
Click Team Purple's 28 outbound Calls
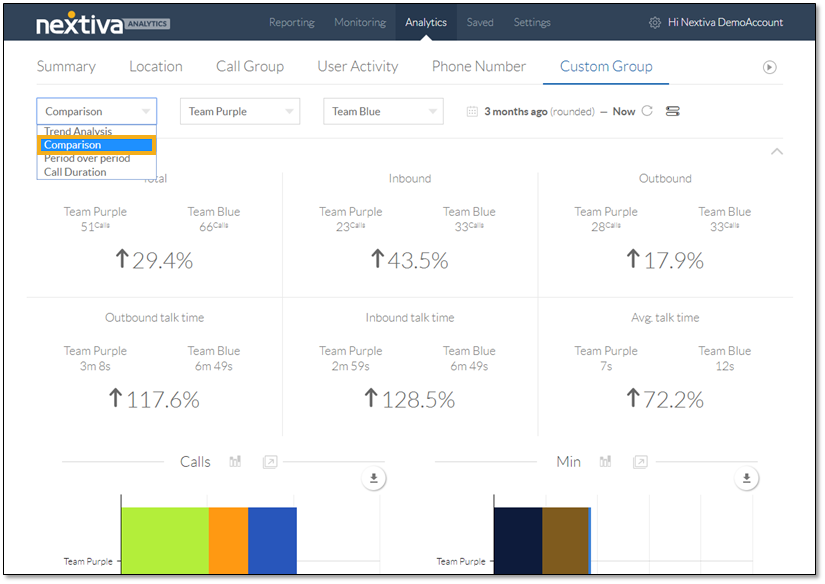pyautogui.click(x=606, y=227)
